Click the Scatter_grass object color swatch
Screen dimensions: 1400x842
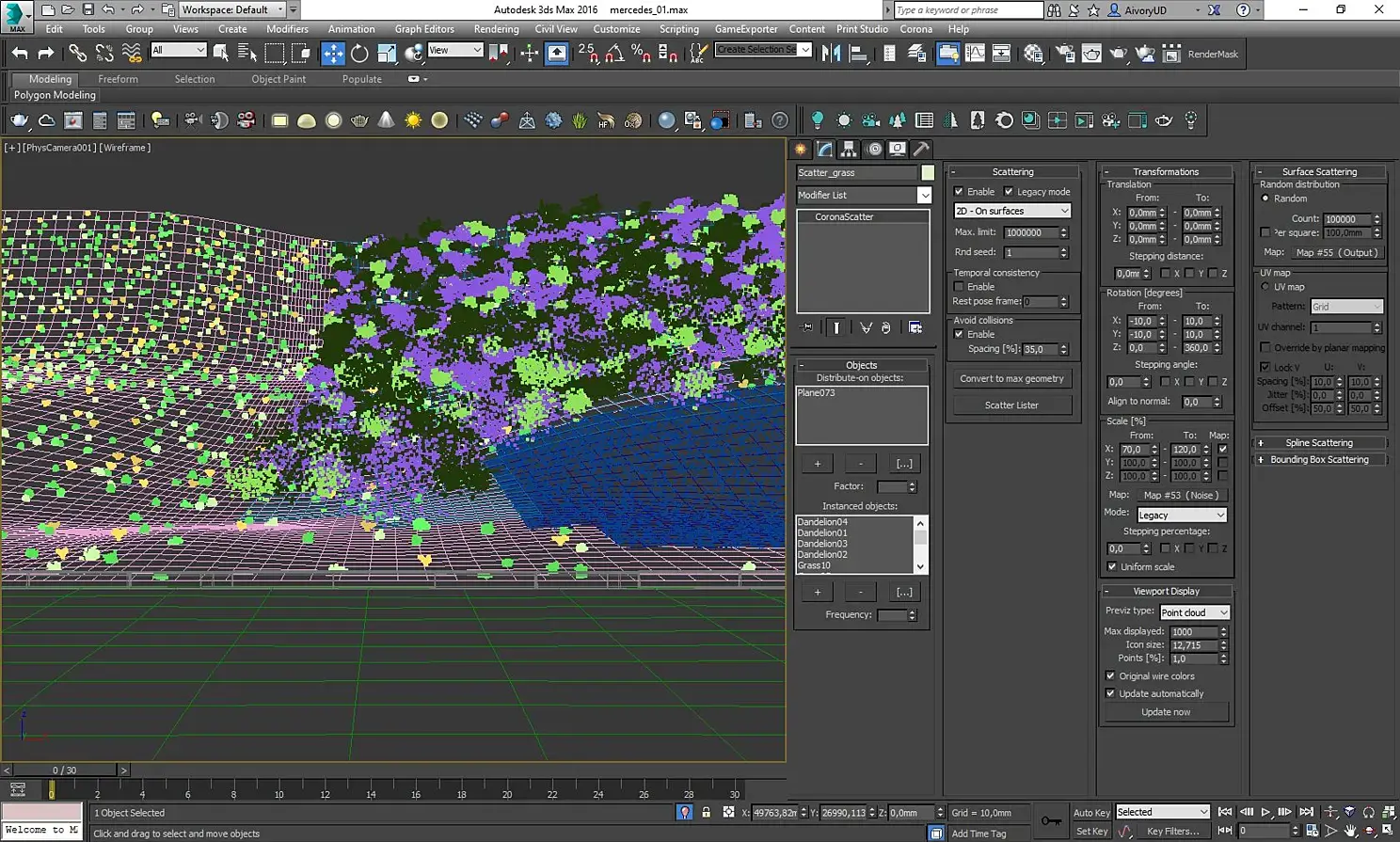pos(928,172)
